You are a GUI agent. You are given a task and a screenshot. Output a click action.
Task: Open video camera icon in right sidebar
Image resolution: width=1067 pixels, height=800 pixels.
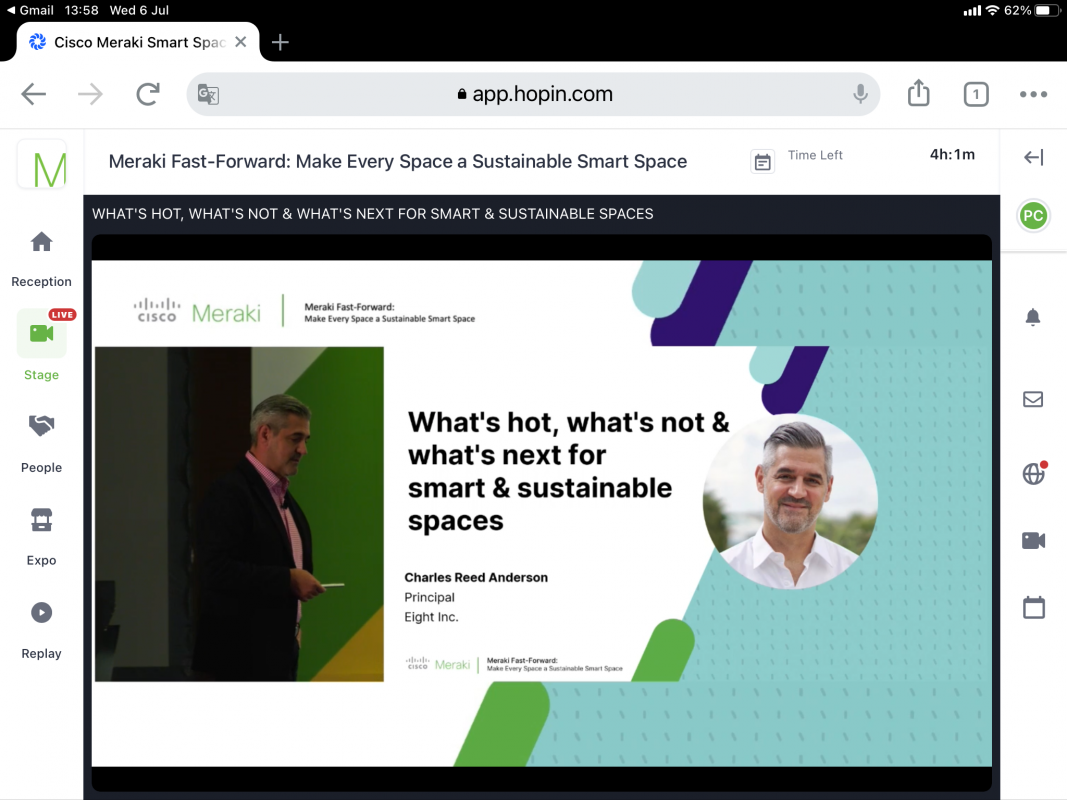1034,540
